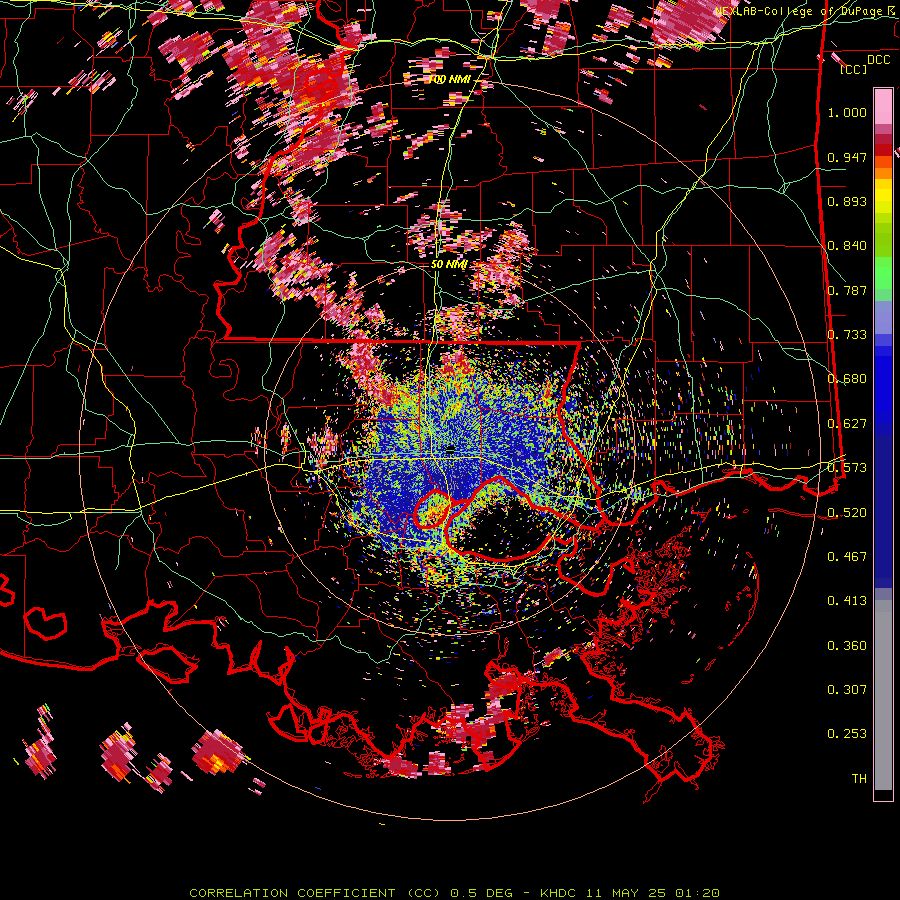Select the 0.467 scale value
Viewport: 900px width, 900px height.
[x=847, y=557]
